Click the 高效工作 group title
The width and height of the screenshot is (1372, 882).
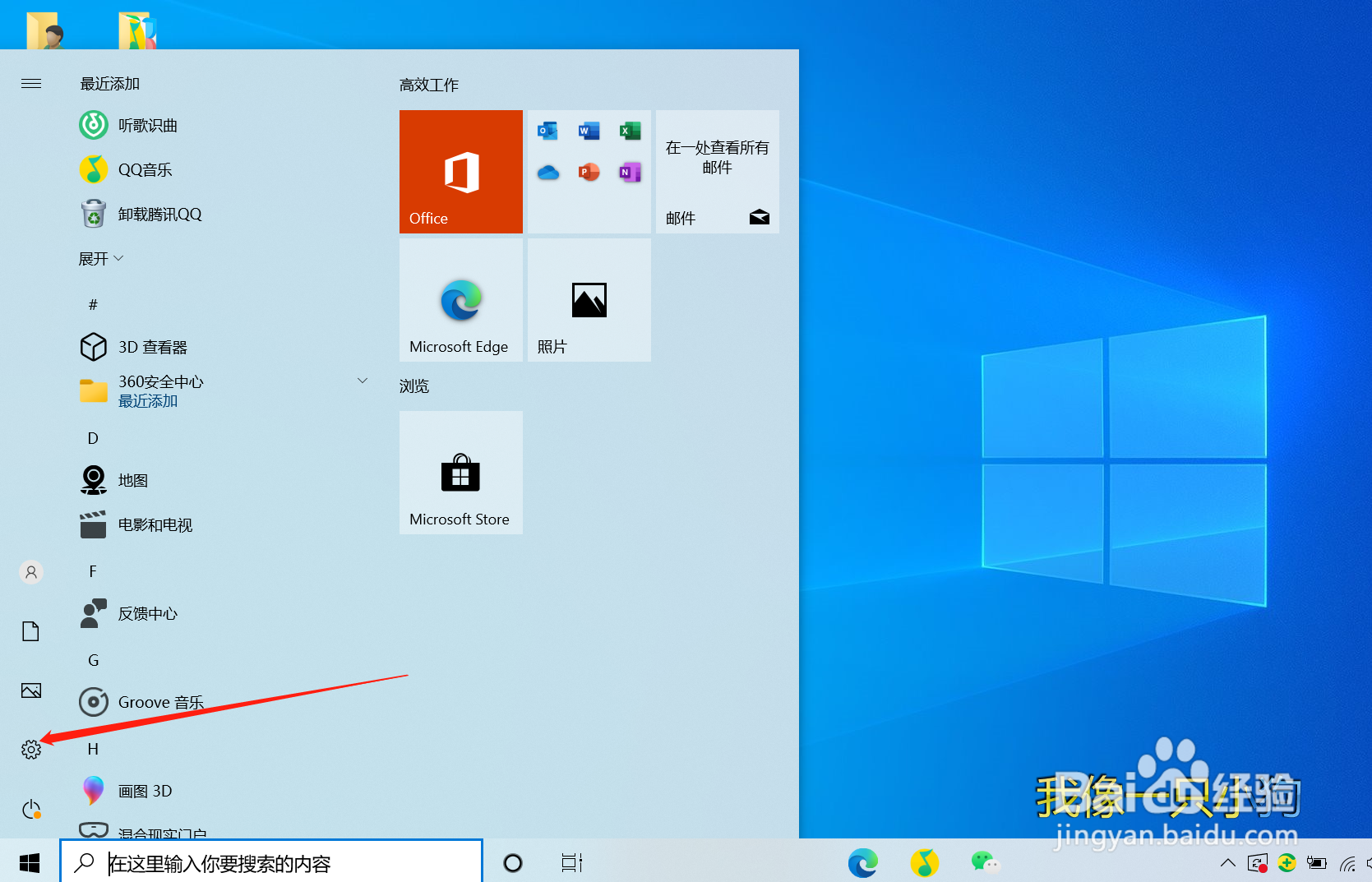(x=429, y=85)
